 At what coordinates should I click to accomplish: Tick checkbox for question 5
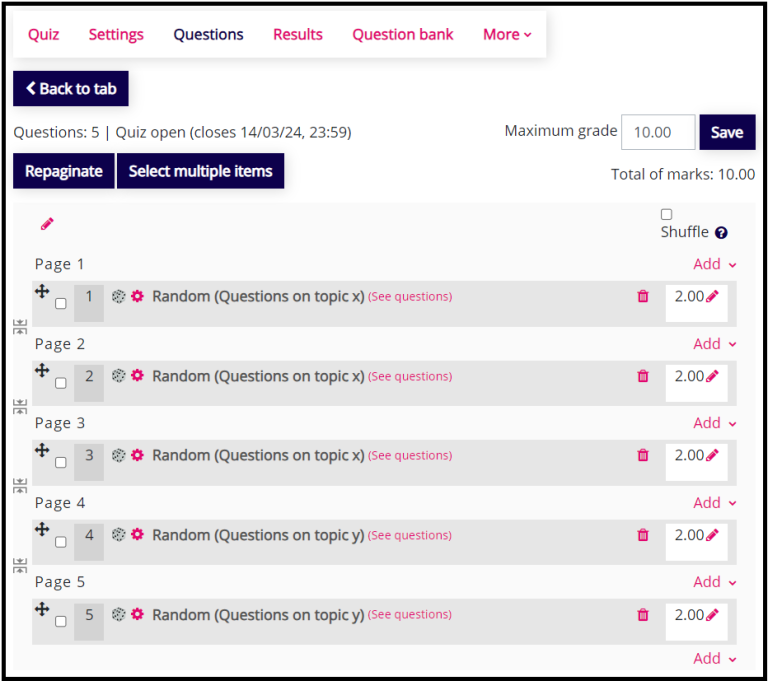pos(61,621)
